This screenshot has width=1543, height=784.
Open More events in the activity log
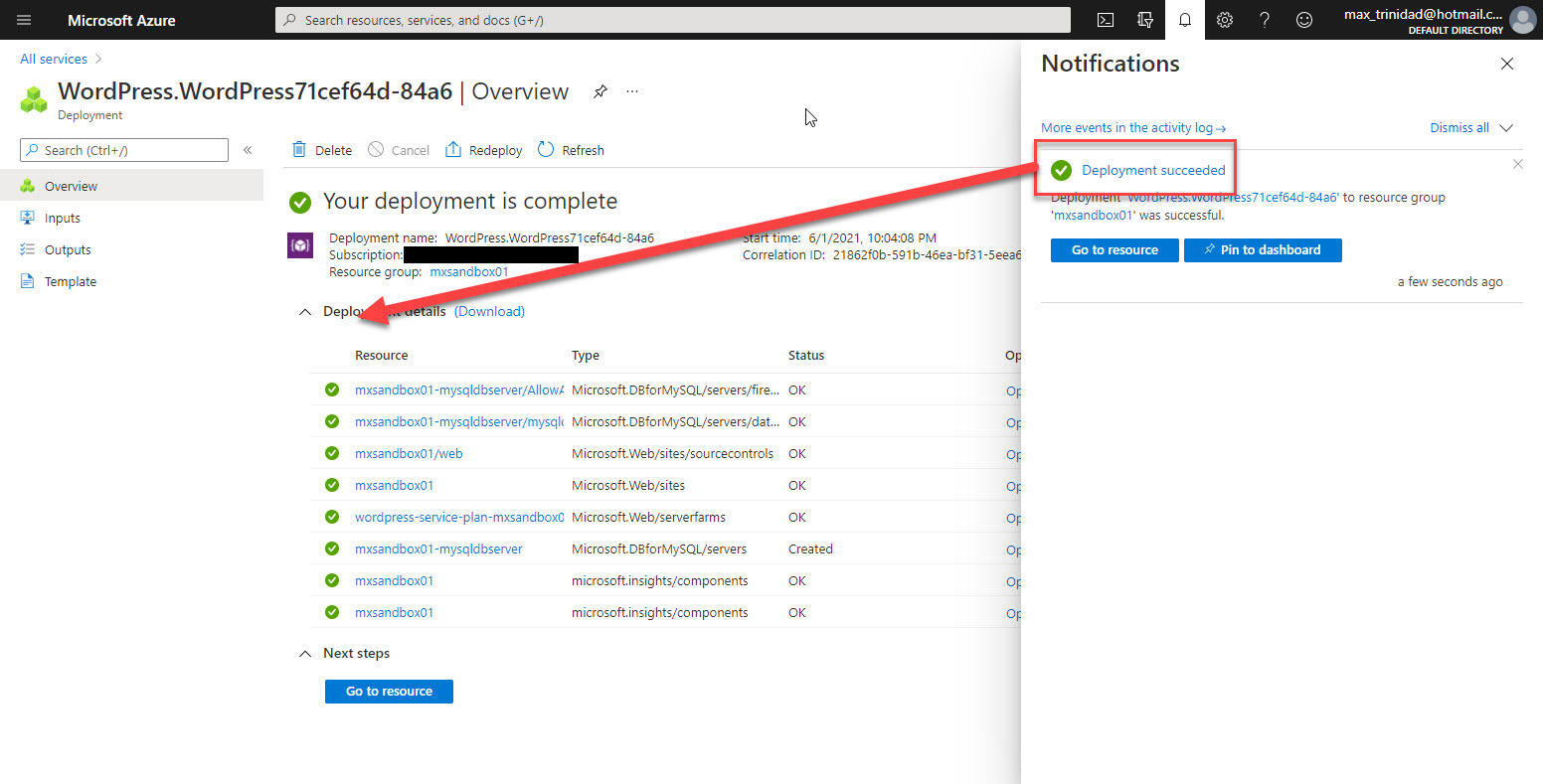(x=1133, y=128)
